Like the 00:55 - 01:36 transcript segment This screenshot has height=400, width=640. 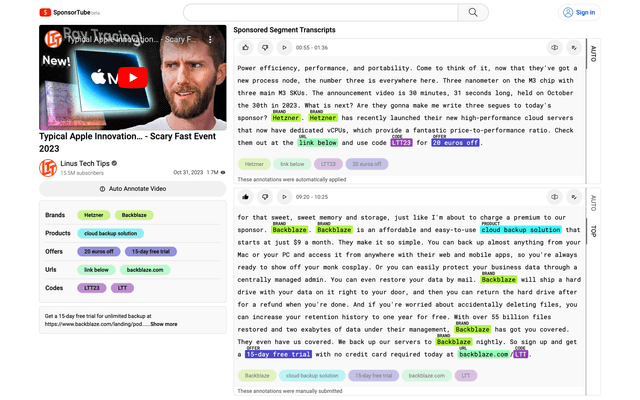[245, 48]
